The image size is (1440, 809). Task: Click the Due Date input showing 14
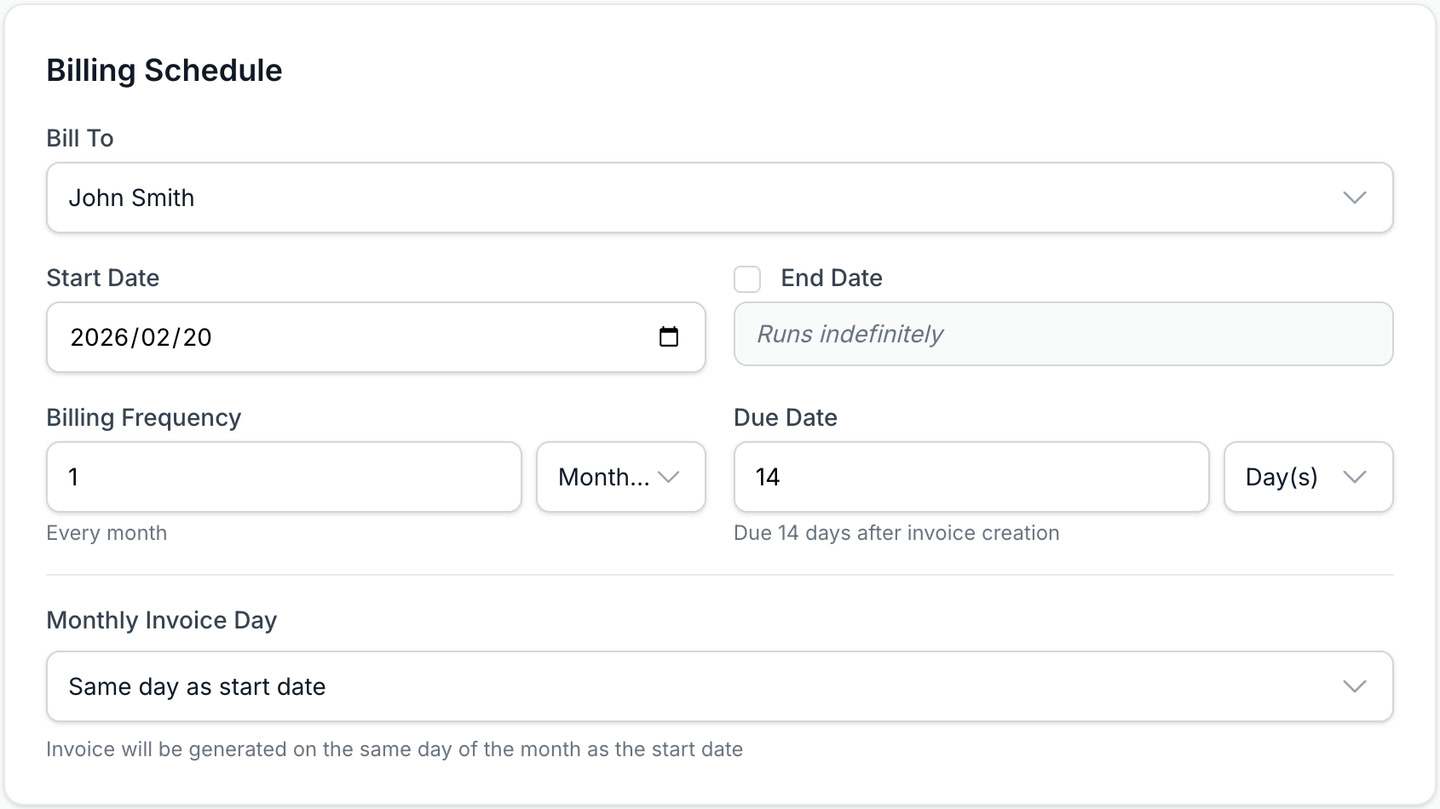pos(971,477)
